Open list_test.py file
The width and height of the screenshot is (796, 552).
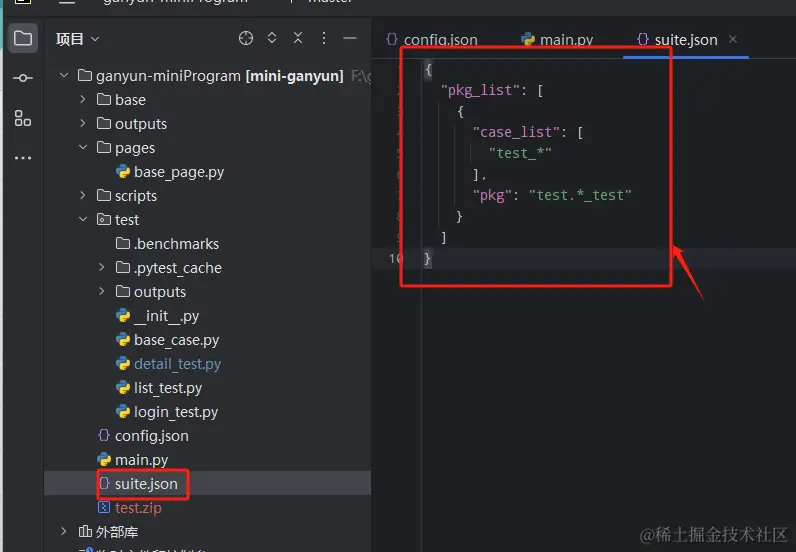click(159, 388)
